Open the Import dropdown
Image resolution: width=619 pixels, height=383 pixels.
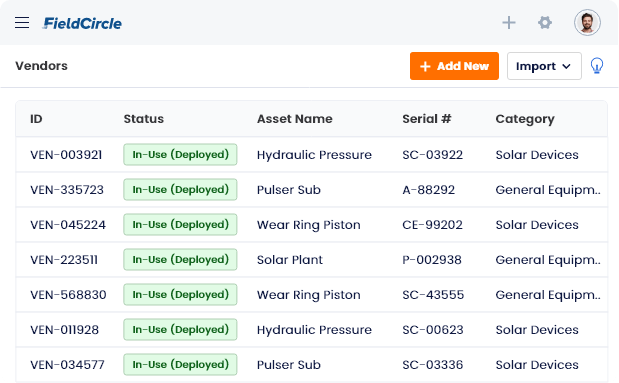pos(544,66)
